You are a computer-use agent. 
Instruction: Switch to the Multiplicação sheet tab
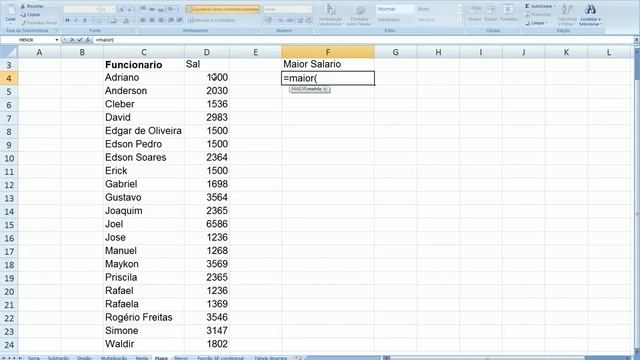coord(114,358)
